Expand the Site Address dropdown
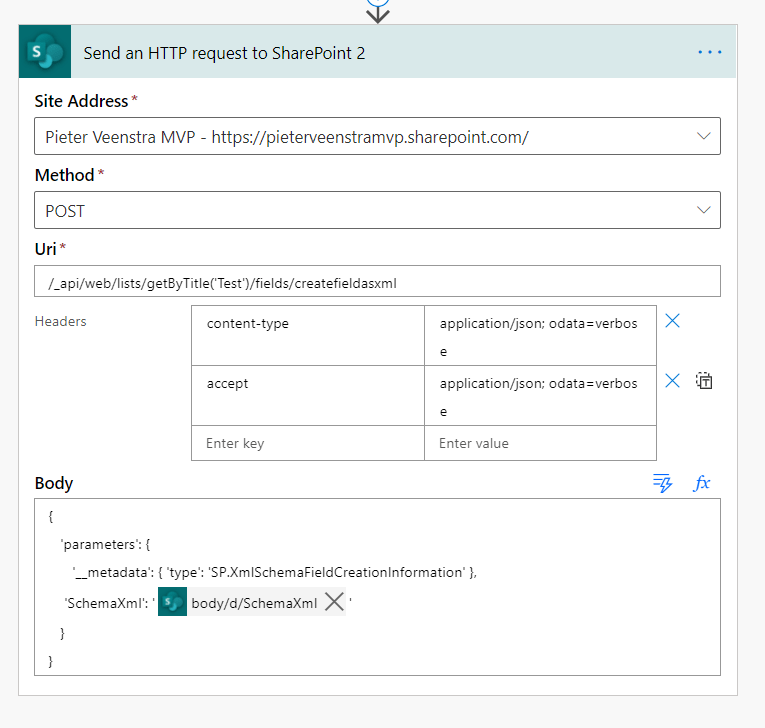Screen dimensions: 765x728 pyautogui.click(x=703, y=136)
